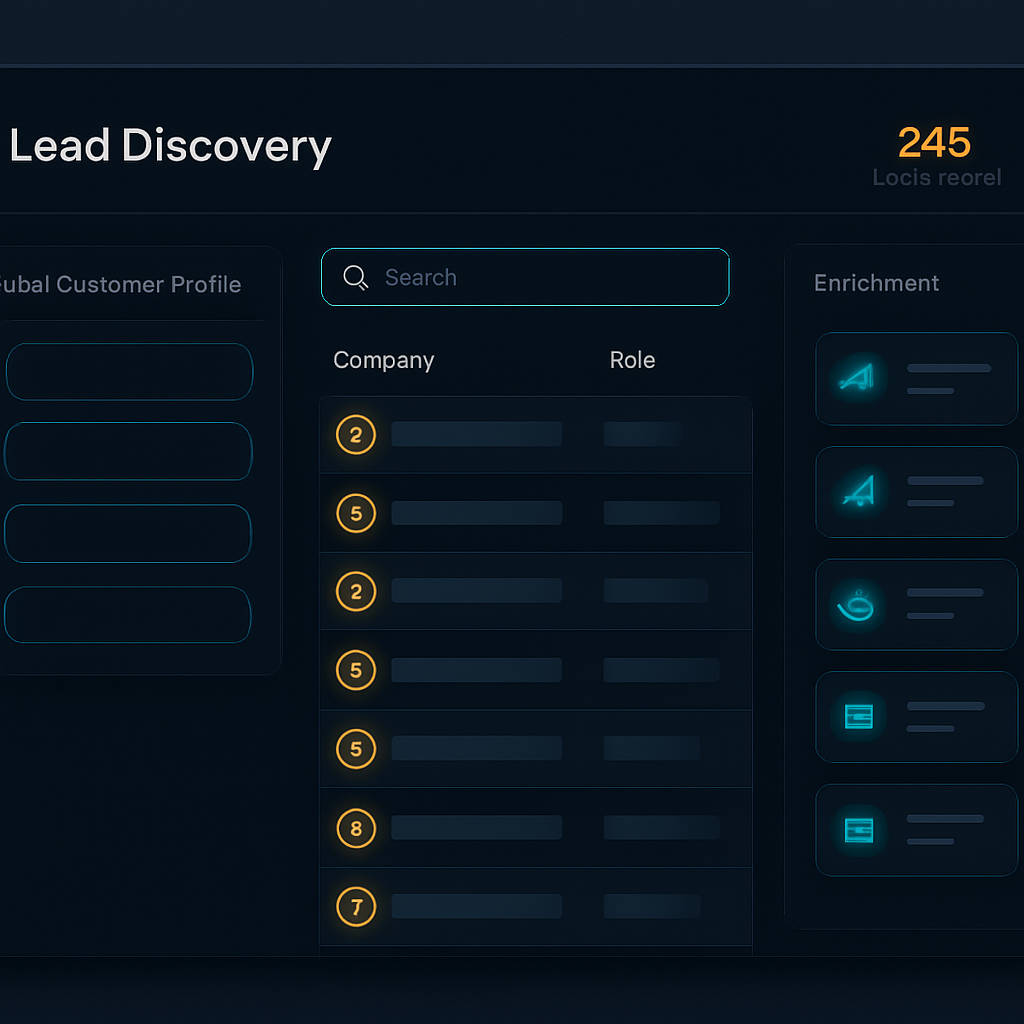The width and height of the screenshot is (1024, 1024).
Task: Open the swirl icon enrichment card
Action: 916,605
